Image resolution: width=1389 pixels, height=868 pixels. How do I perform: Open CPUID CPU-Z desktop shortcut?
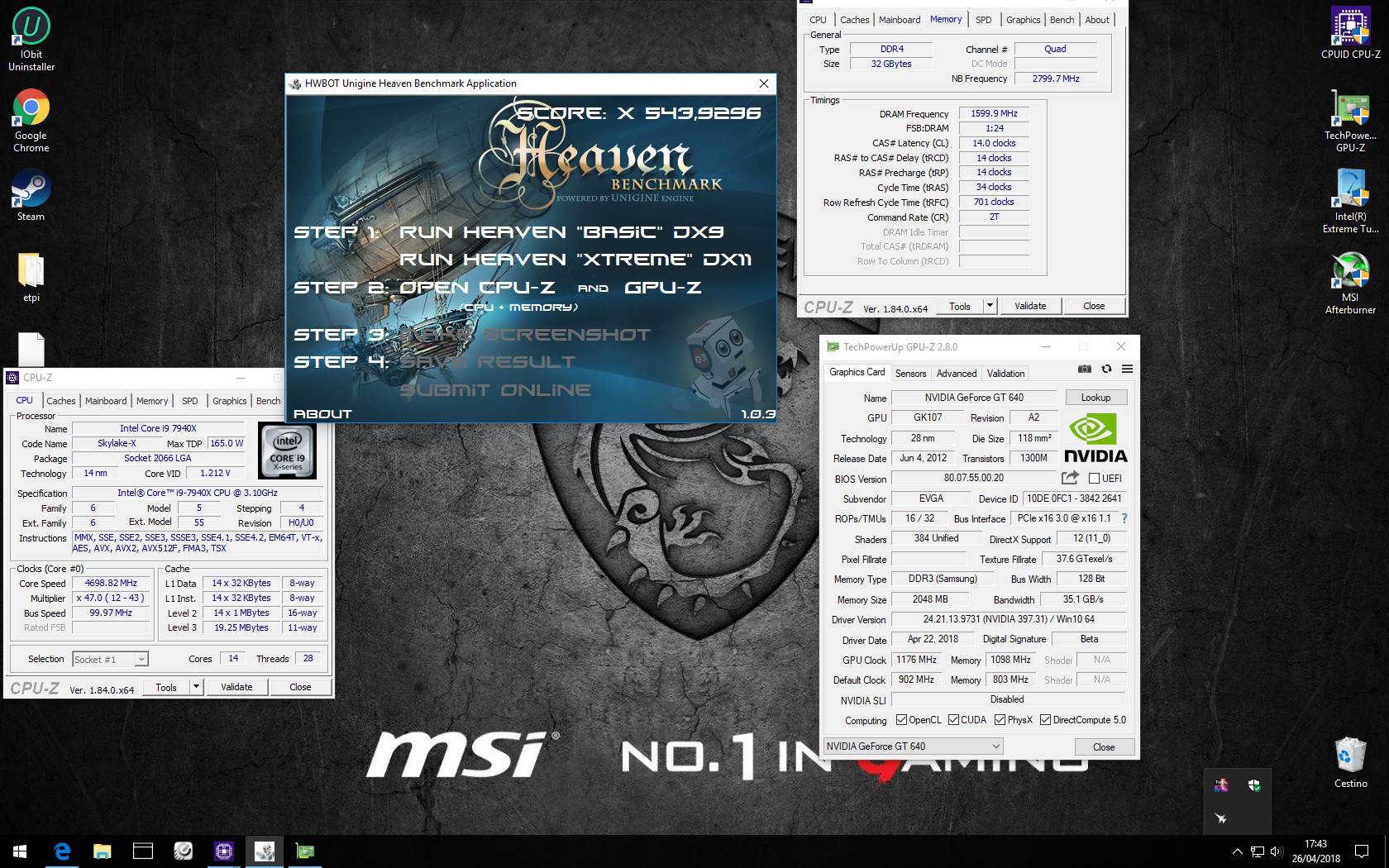coord(1350,33)
